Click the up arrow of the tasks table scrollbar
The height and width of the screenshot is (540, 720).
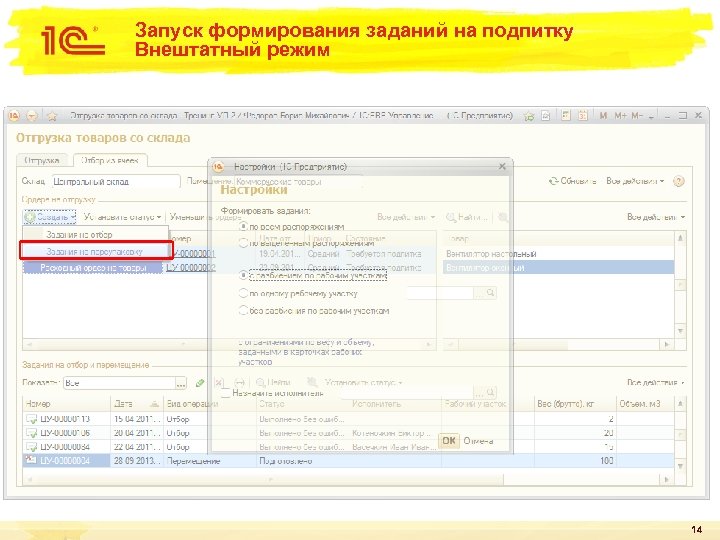681,404
